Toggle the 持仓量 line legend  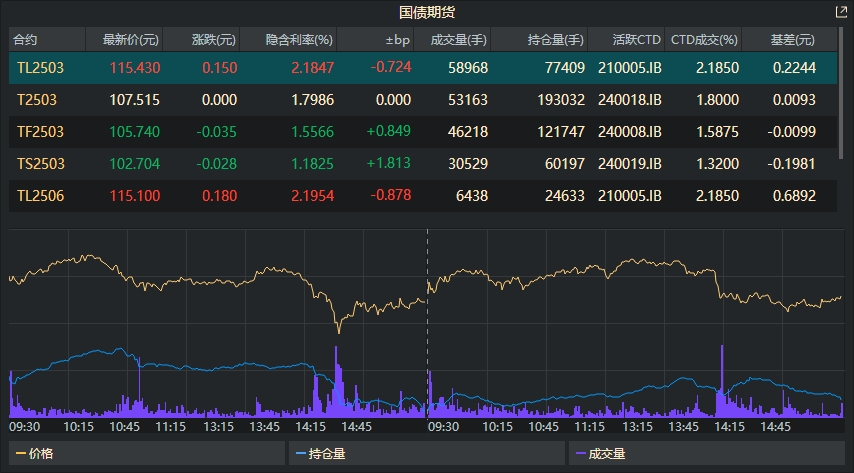click(x=318, y=453)
